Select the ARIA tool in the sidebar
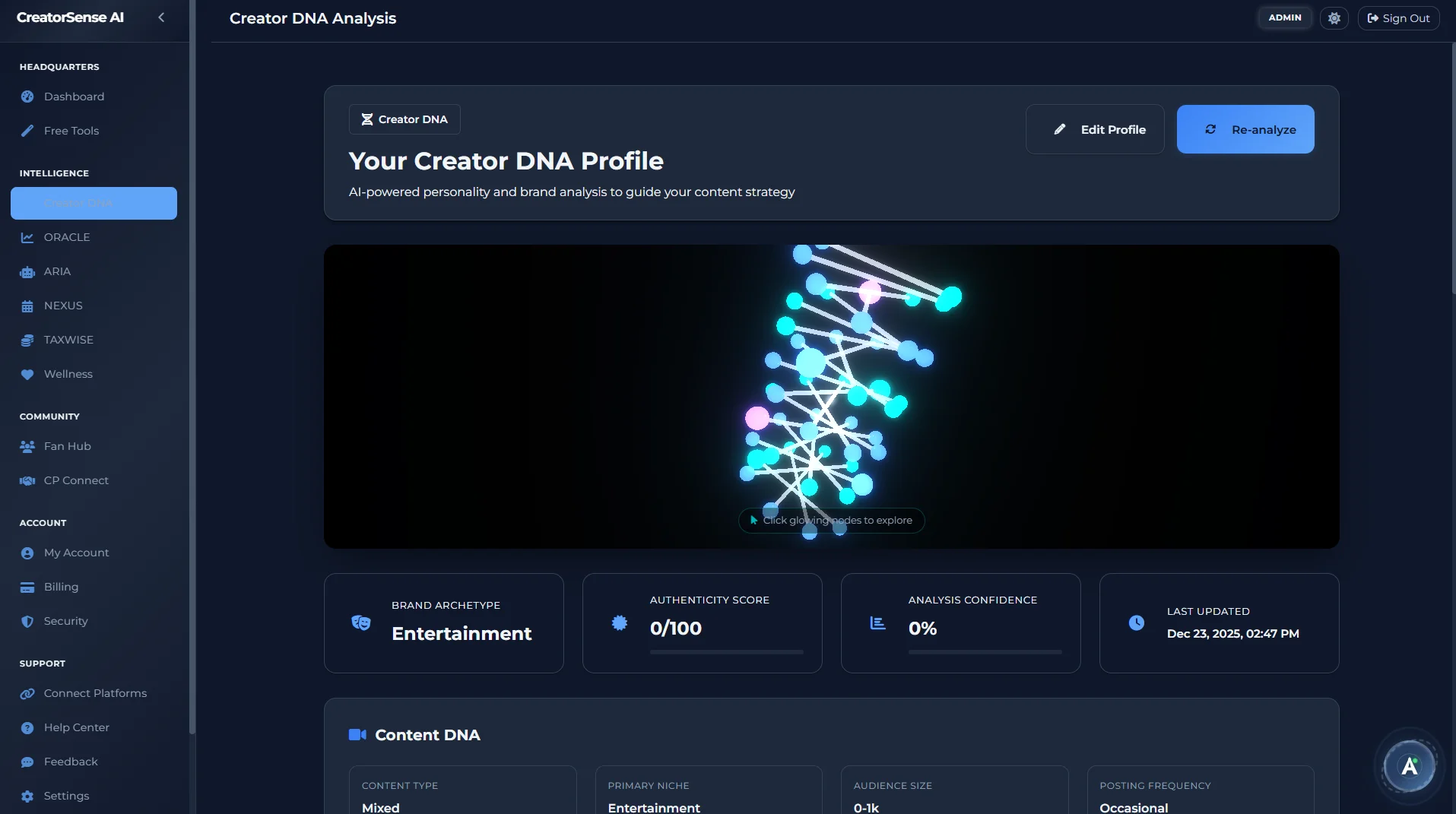The width and height of the screenshot is (1456, 814). coord(57,271)
